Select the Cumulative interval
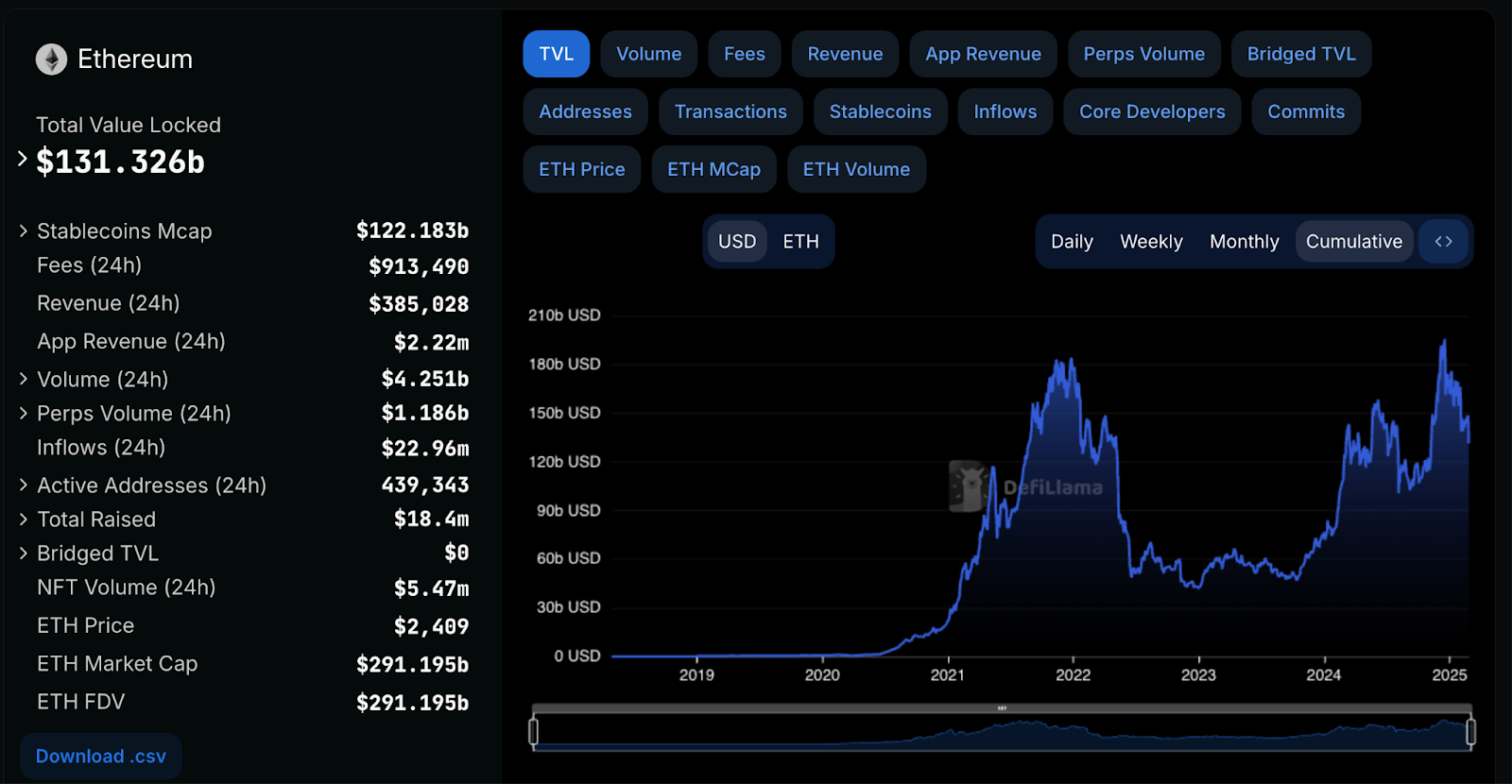 1354,242
